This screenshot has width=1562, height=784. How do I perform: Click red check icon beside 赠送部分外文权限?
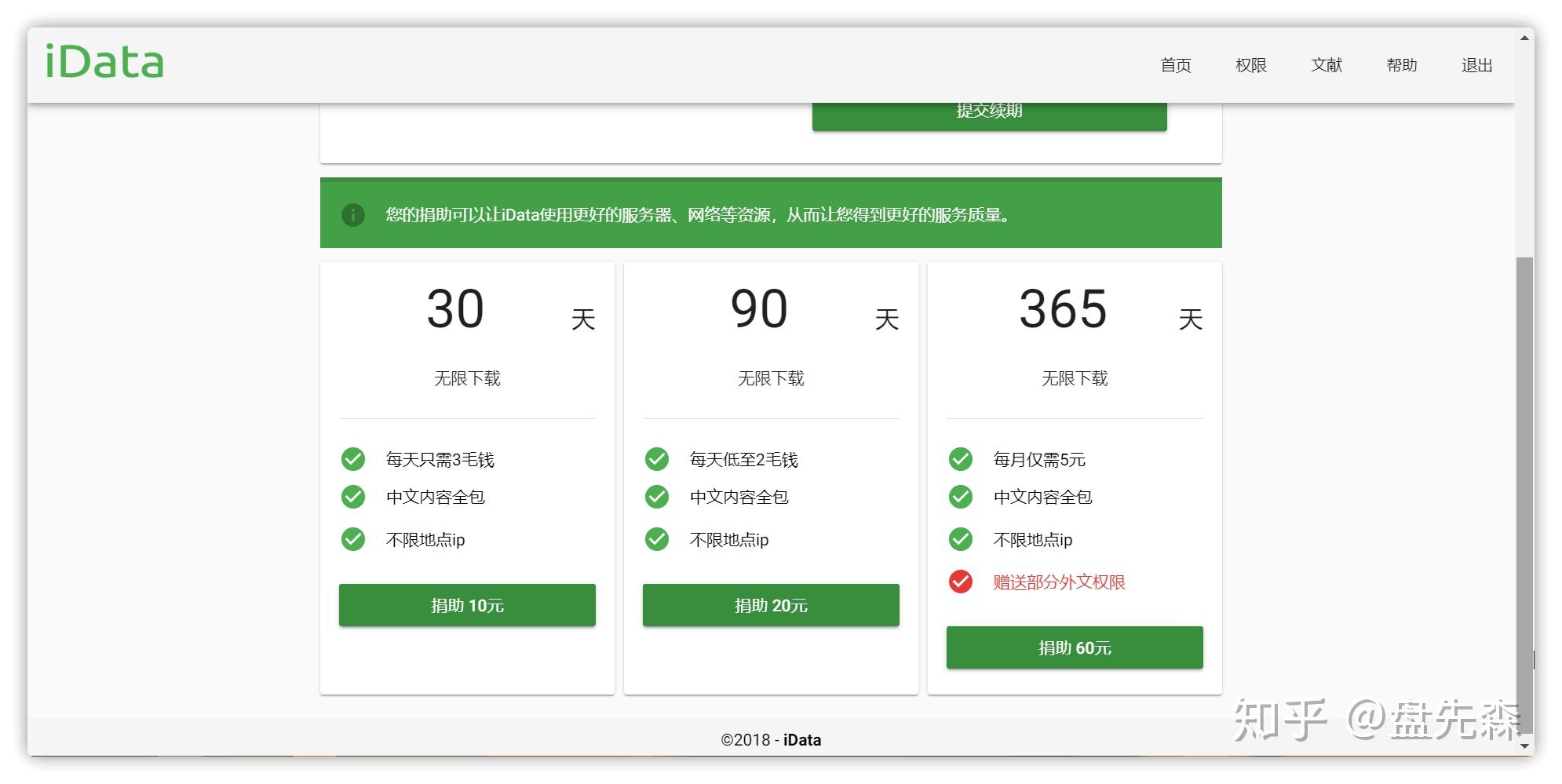coord(961,582)
